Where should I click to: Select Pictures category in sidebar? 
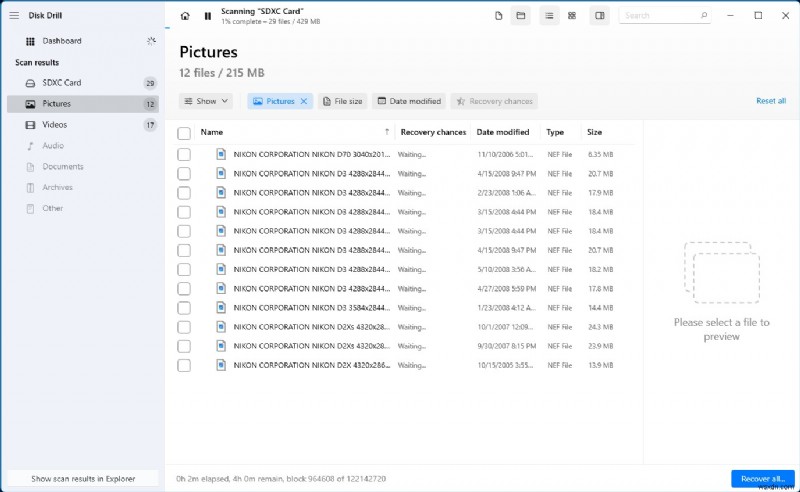point(83,104)
